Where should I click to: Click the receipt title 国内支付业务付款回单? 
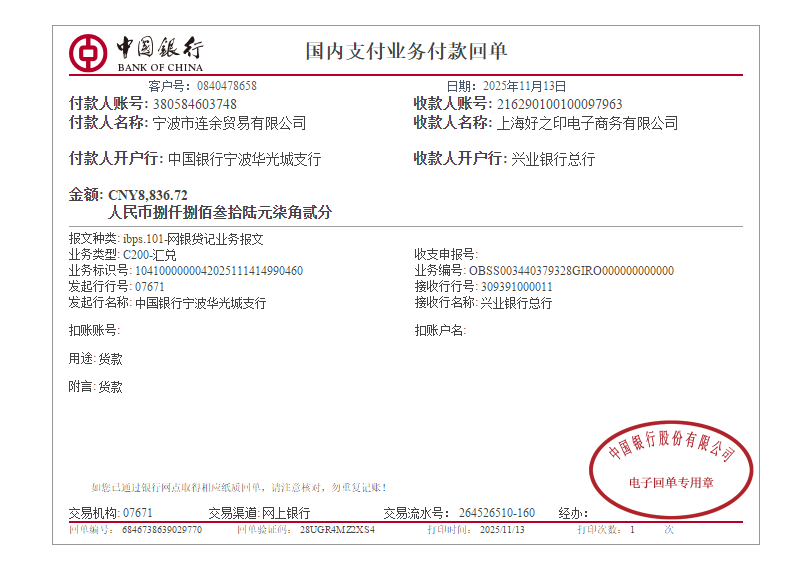coord(406,51)
